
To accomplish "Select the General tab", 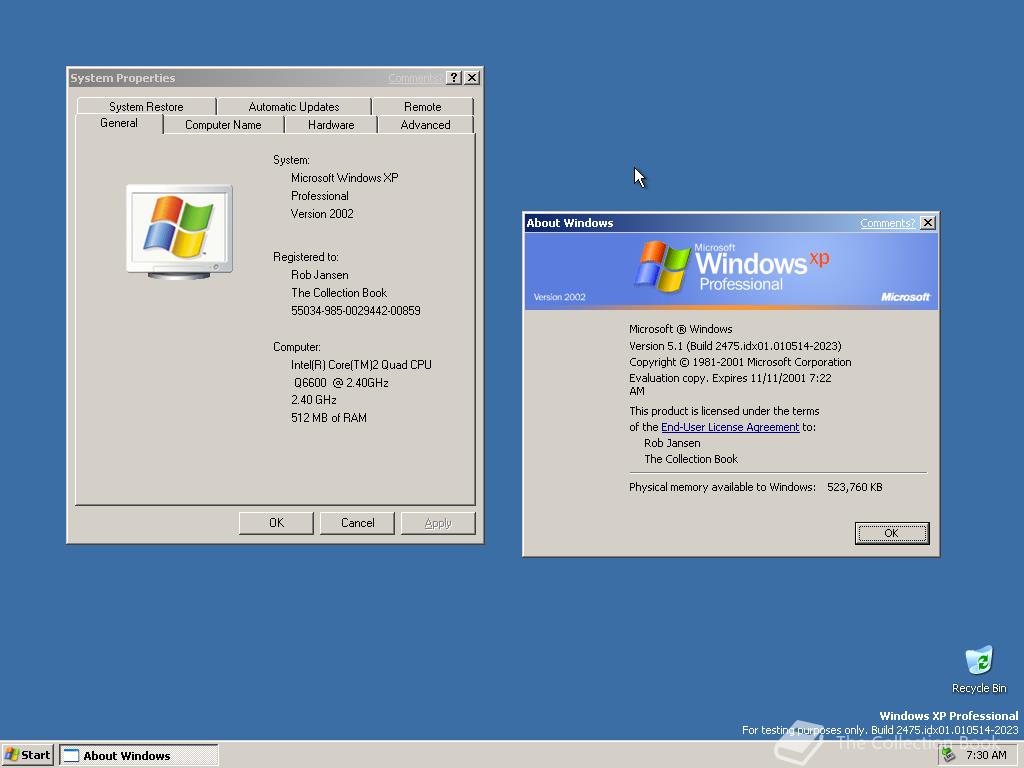I will point(119,123).
